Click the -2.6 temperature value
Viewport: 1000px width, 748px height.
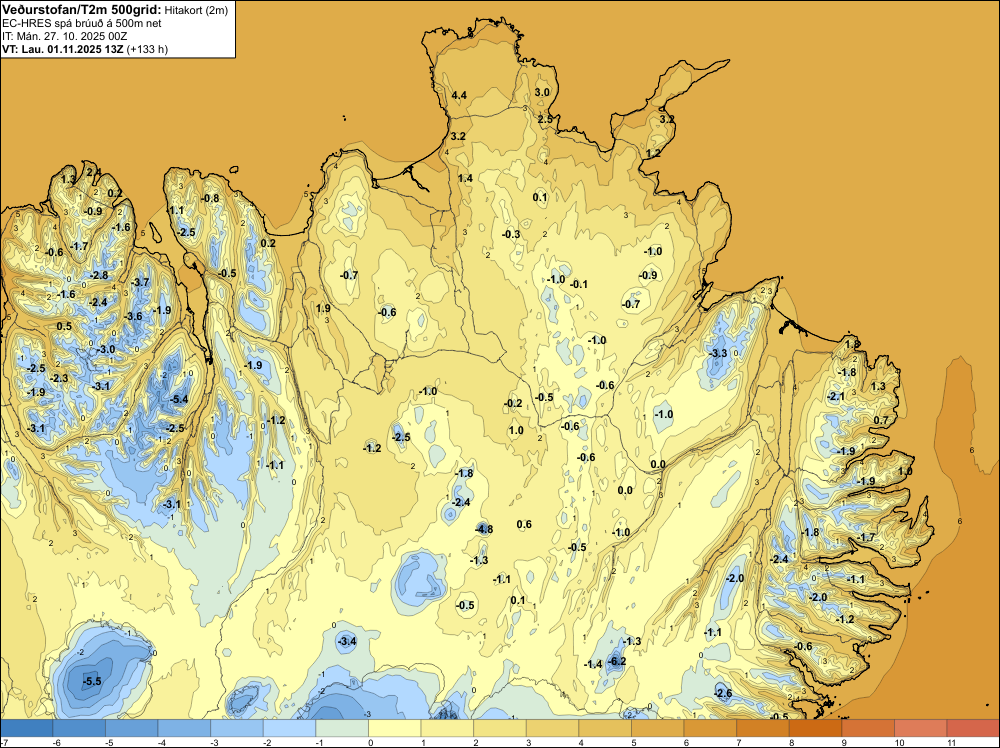[723, 694]
